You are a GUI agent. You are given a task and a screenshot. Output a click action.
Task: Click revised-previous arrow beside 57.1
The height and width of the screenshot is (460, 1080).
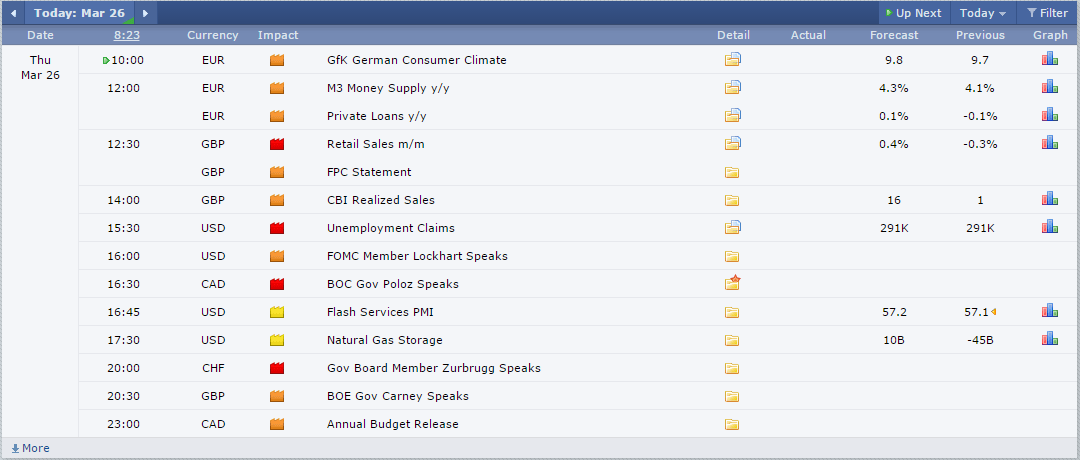click(x=994, y=312)
